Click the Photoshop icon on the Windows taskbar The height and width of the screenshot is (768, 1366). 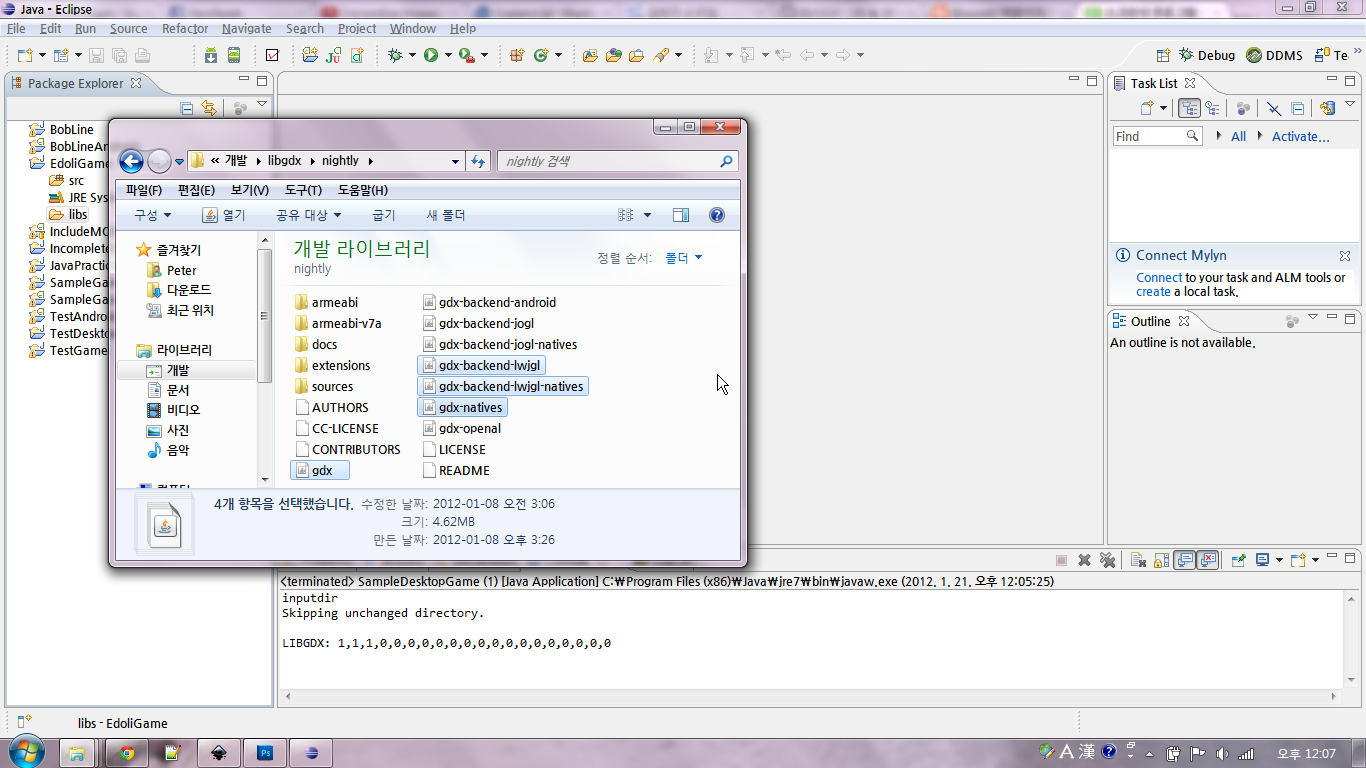pos(265,753)
